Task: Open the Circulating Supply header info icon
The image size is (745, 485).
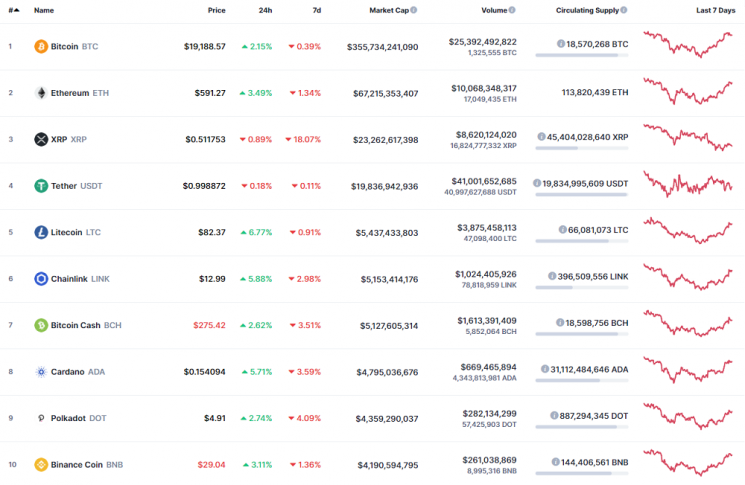Action: click(x=624, y=10)
